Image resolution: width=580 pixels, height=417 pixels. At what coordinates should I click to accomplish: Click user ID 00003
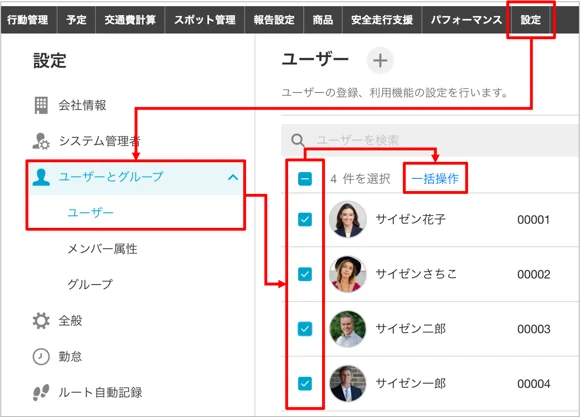coord(533,329)
